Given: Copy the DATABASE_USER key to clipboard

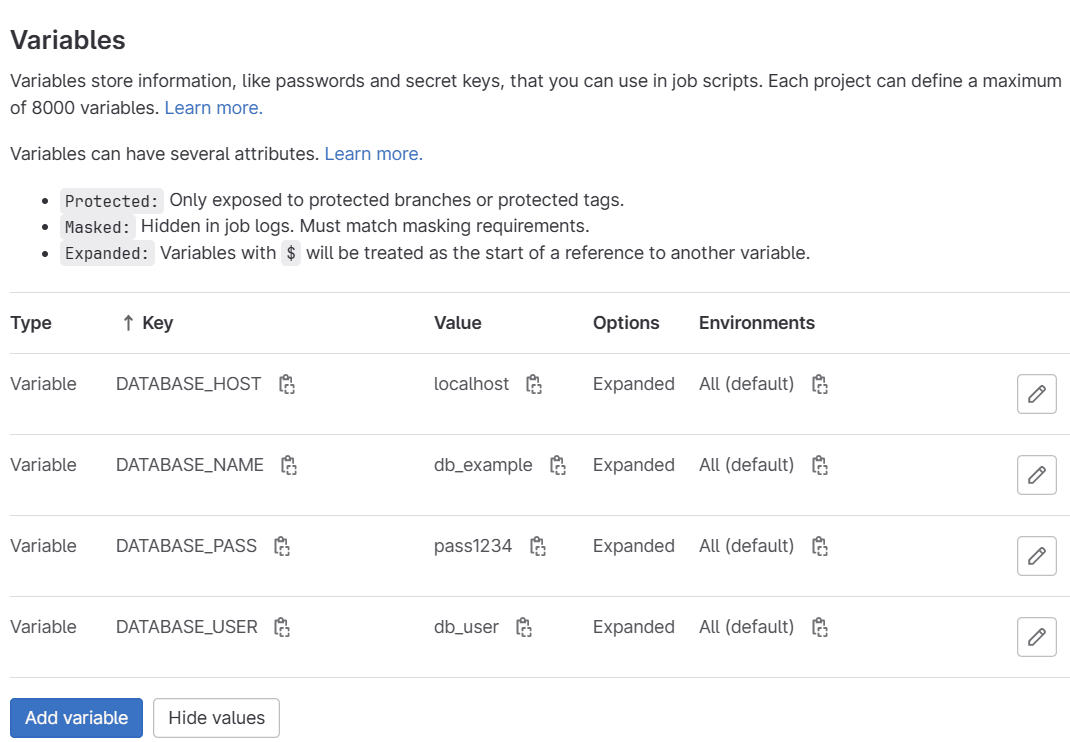Looking at the screenshot, I should point(282,627).
